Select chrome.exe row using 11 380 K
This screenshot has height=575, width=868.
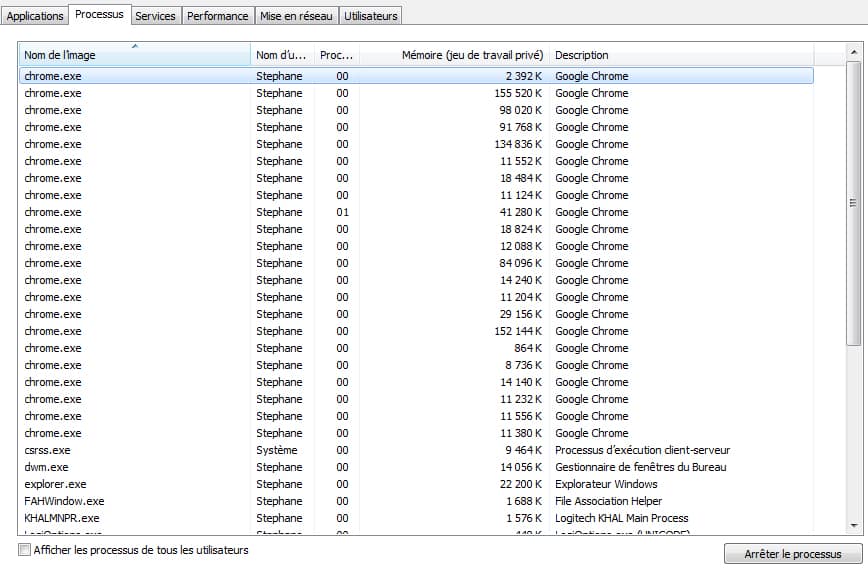pos(416,433)
